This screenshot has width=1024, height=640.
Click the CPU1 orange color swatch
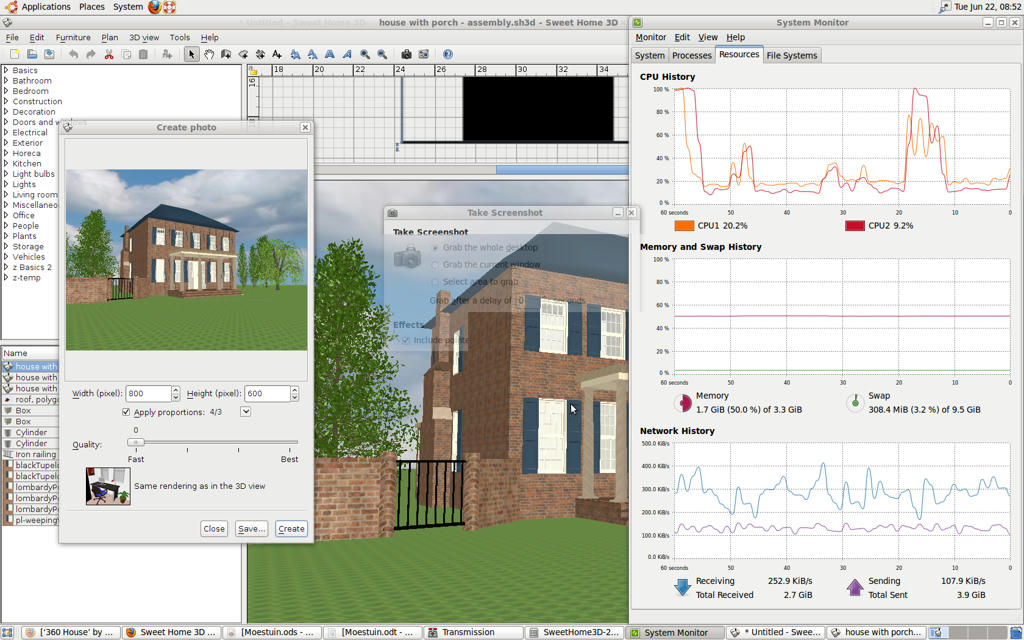(684, 226)
